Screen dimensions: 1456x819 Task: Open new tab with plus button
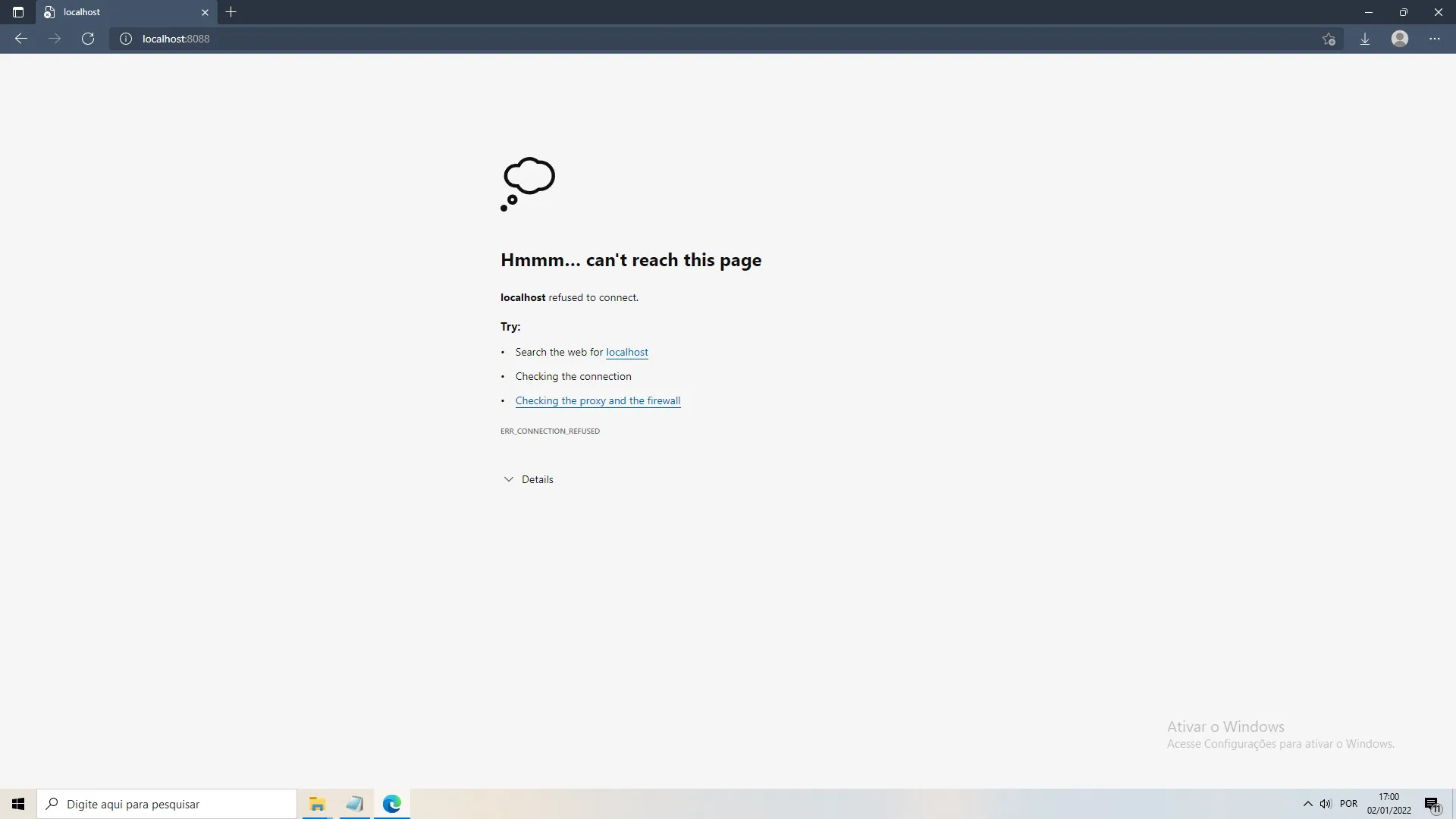point(231,12)
